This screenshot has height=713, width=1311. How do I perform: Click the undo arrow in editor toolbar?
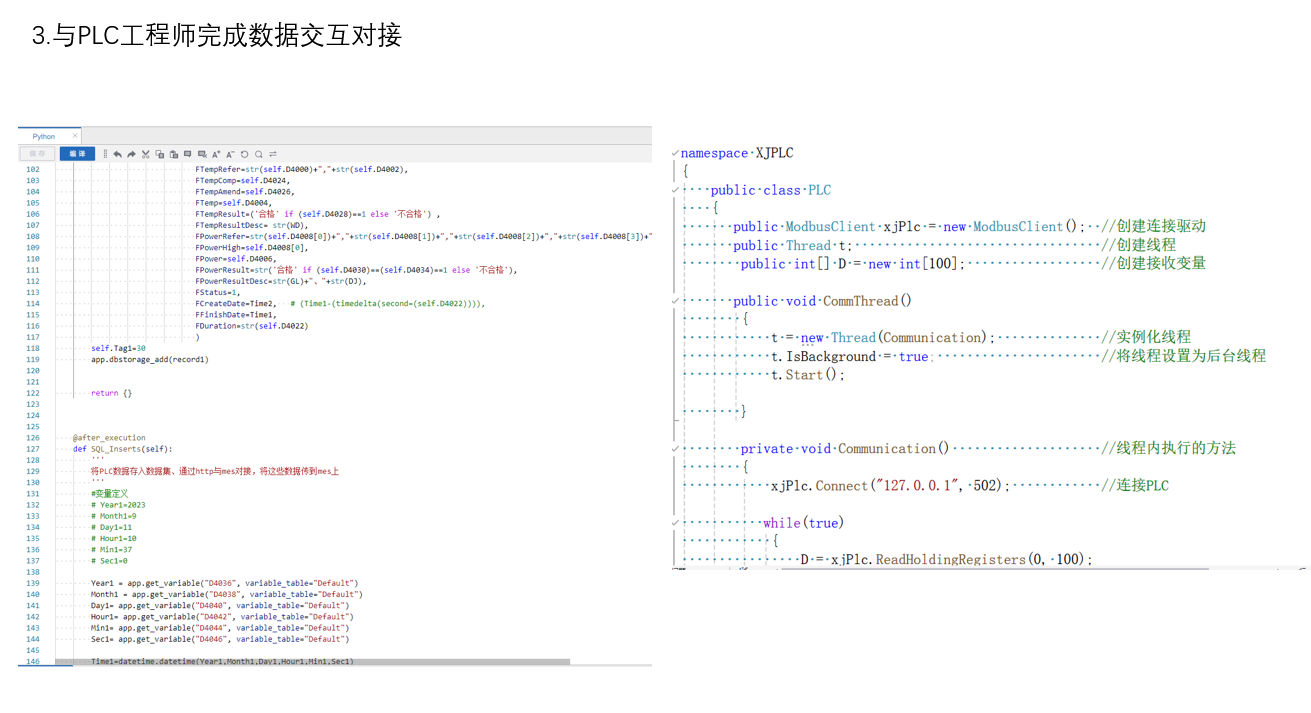tap(117, 154)
